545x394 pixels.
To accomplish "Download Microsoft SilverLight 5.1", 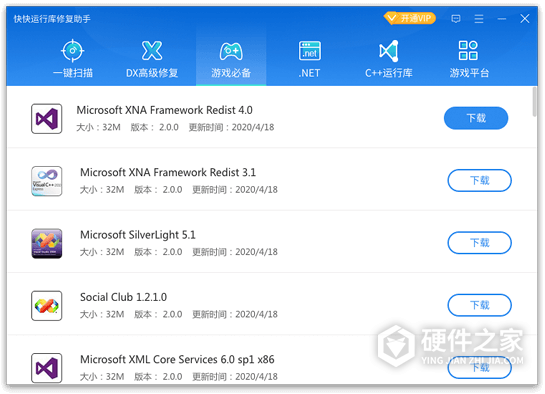I will 479,243.
